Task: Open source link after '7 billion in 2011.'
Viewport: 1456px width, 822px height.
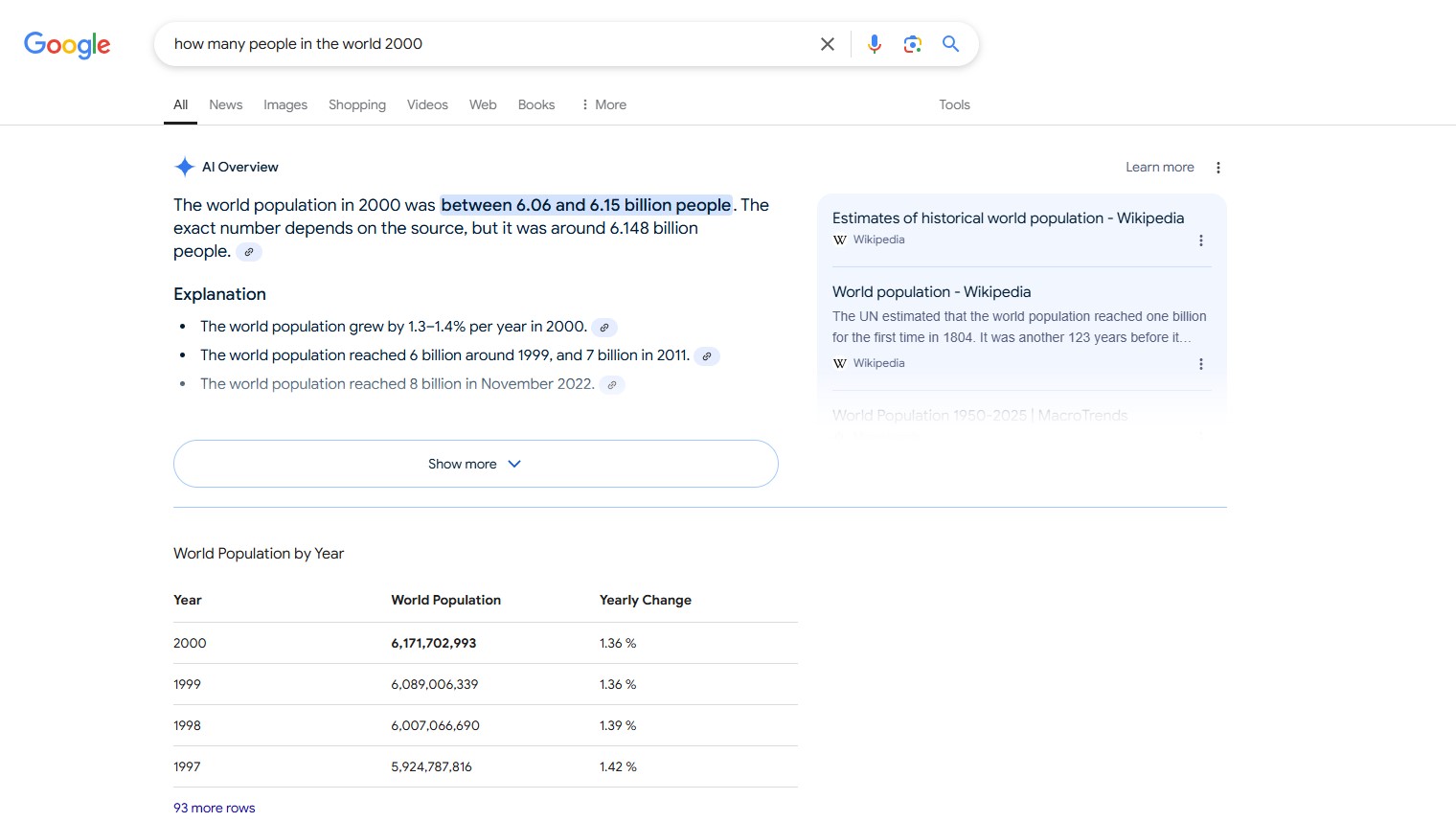Action: point(707,356)
